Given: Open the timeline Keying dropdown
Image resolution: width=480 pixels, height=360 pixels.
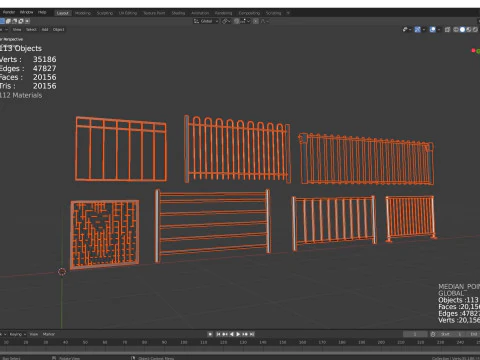Looking at the screenshot, I should (x=17, y=334).
